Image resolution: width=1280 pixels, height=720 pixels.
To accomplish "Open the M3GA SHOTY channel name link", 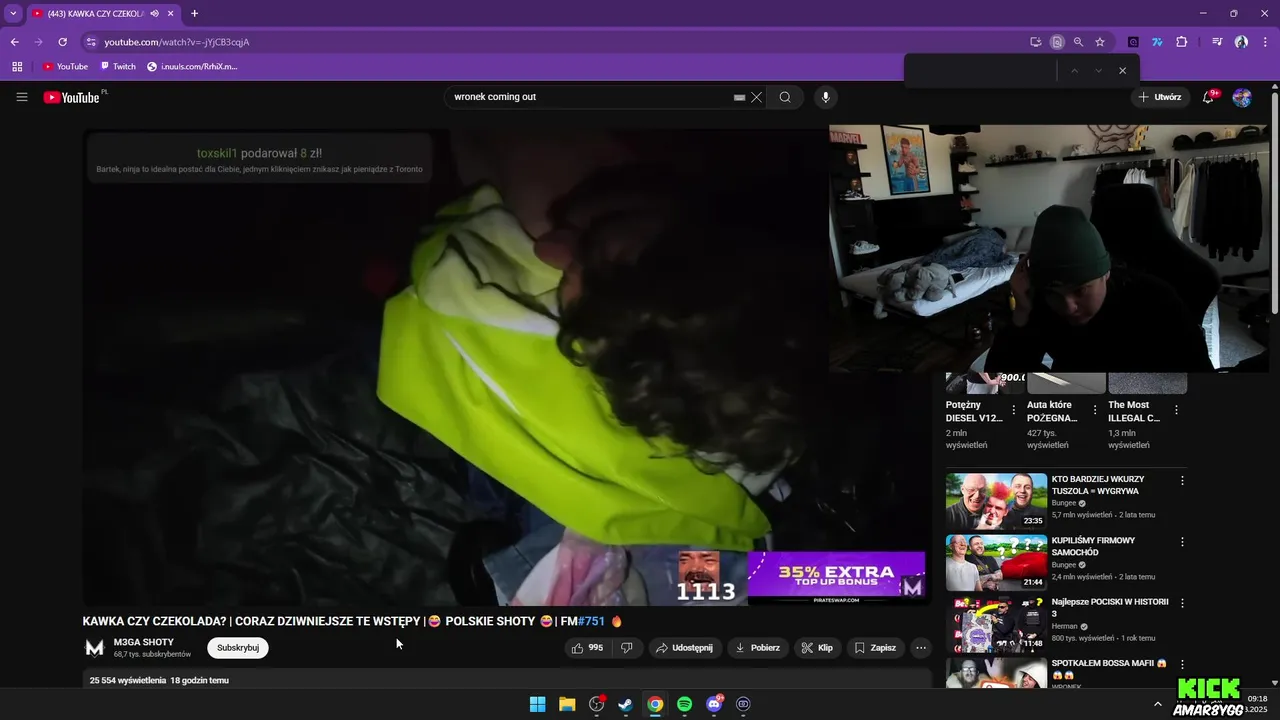I will [144, 642].
